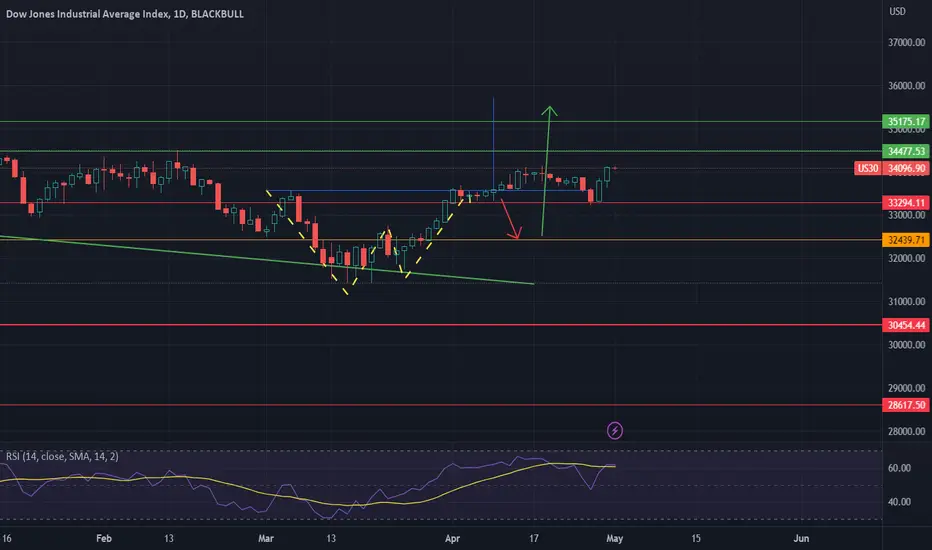Click the 34477.53 green price label
This screenshot has height=550, width=932.
(x=906, y=151)
